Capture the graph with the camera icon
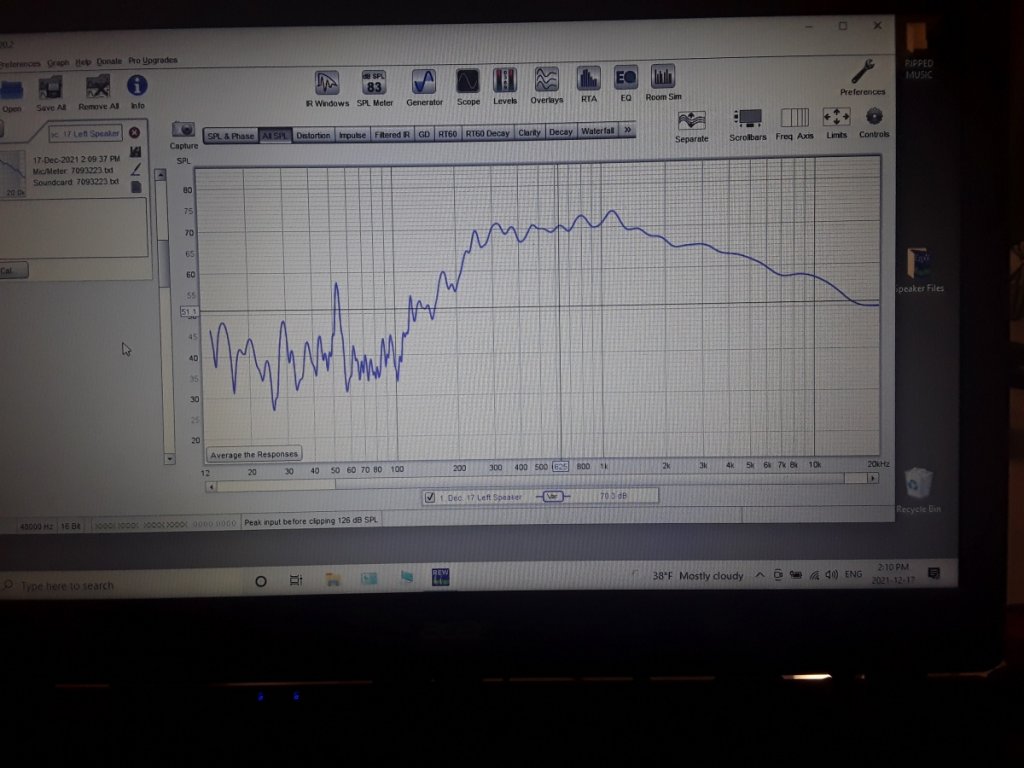This screenshot has width=1024, height=768. point(183,129)
